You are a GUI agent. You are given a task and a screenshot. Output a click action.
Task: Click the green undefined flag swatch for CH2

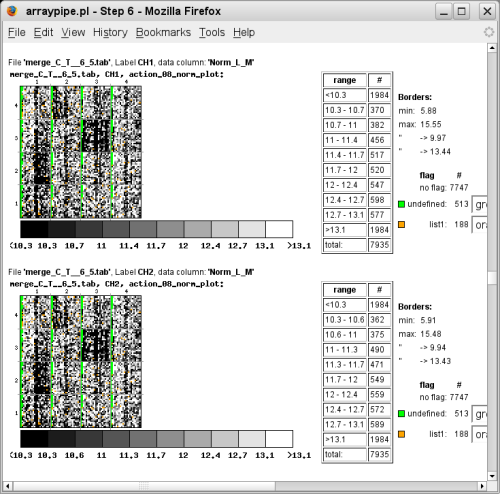(402, 414)
